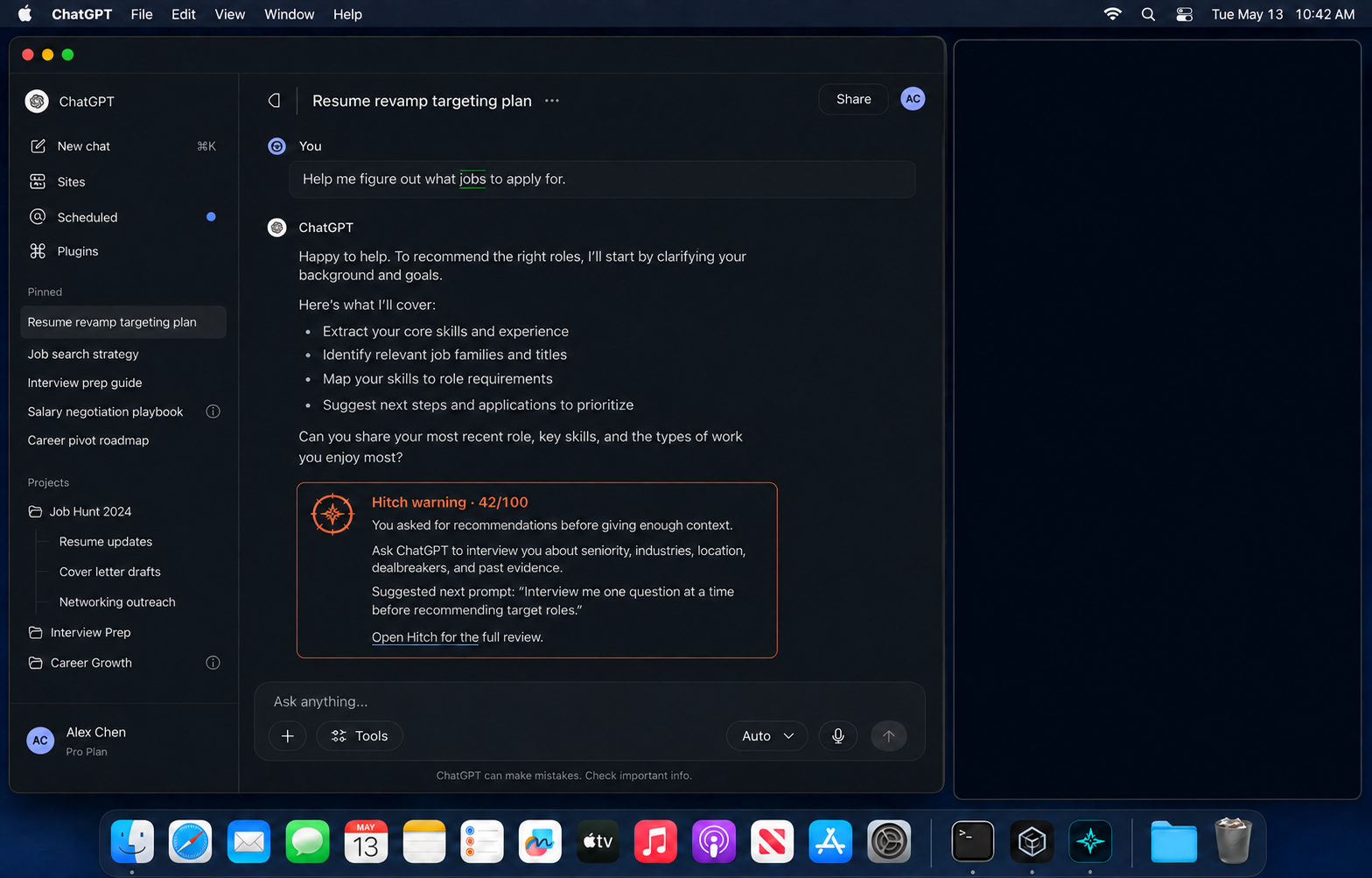Open the App Store from the Dock

point(830,842)
